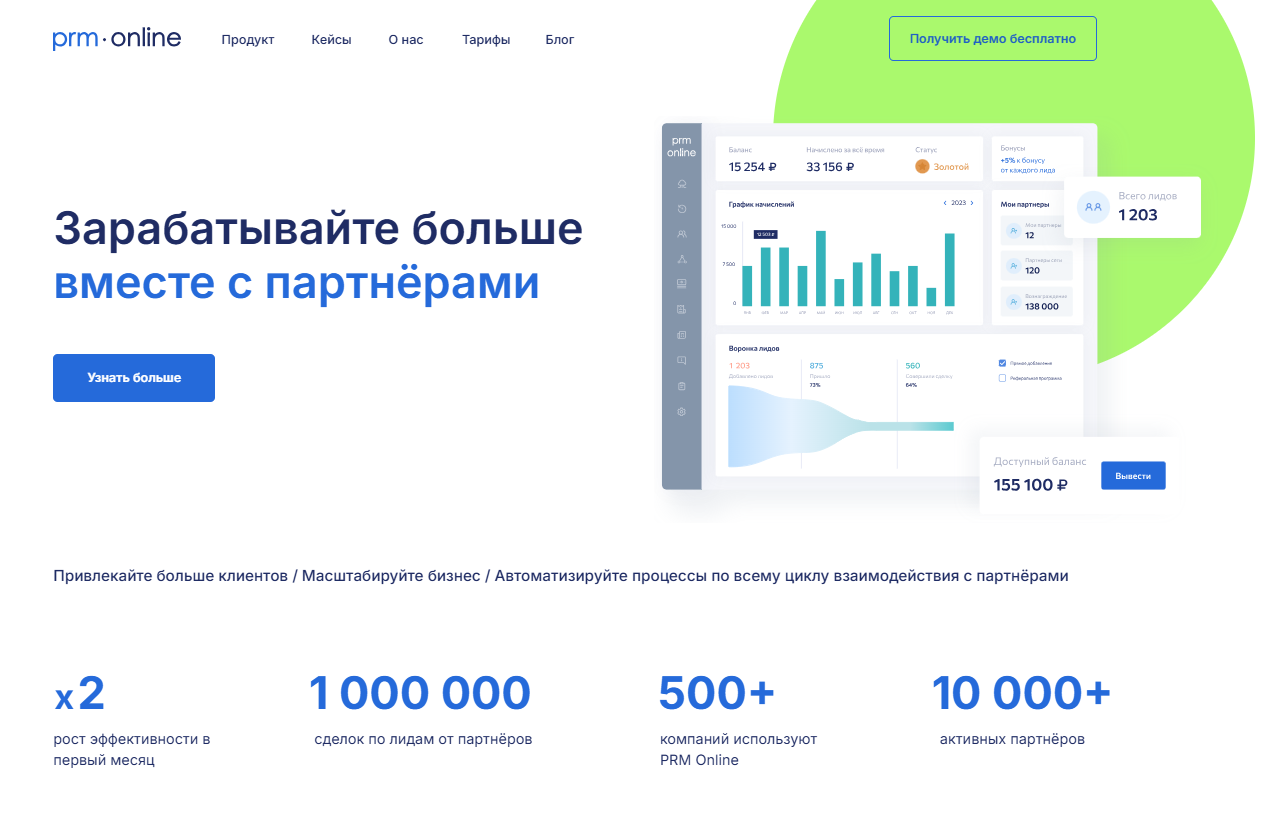The image size is (1264, 818).
Task: Click the tagline starting Привлекайте больше клиентов
Action: [561, 576]
